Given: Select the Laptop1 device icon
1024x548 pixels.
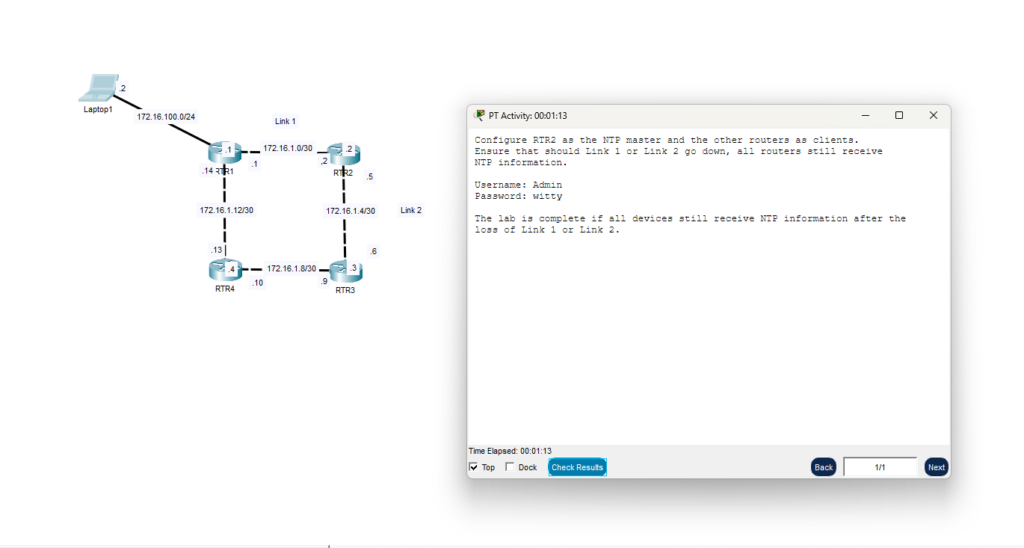Looking at the screenshot, I should pos(98,88).
